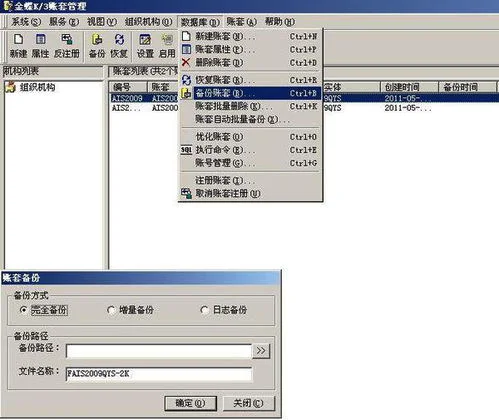This screenshot has width=499, height=420.
Task: Open the 视图 menu
Action: pyautogui.click(x=102, y=22)
